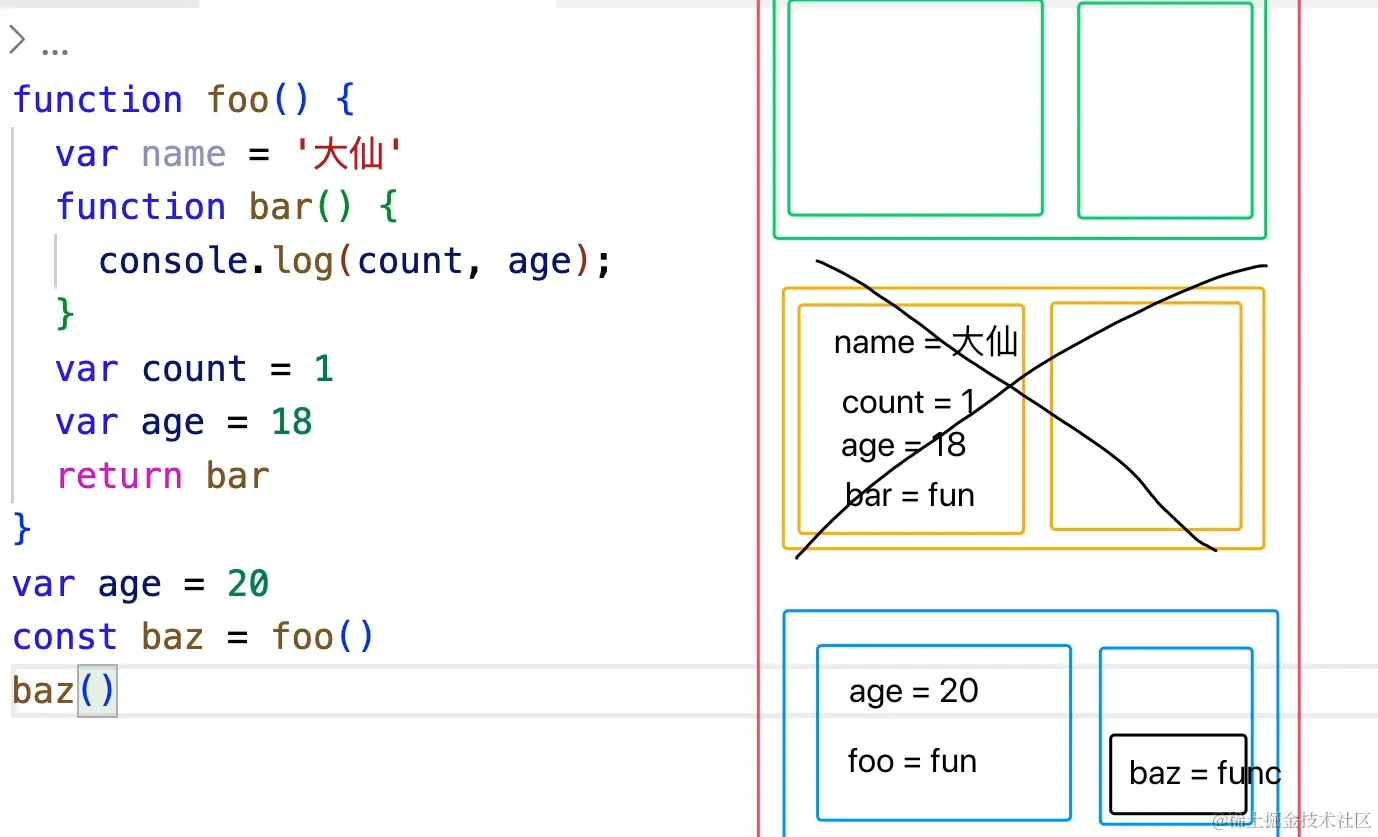Select the line "var name = '大仙'"
Image resolution: width=1378 pixels, height=837 pixels.
click(229, 154)
